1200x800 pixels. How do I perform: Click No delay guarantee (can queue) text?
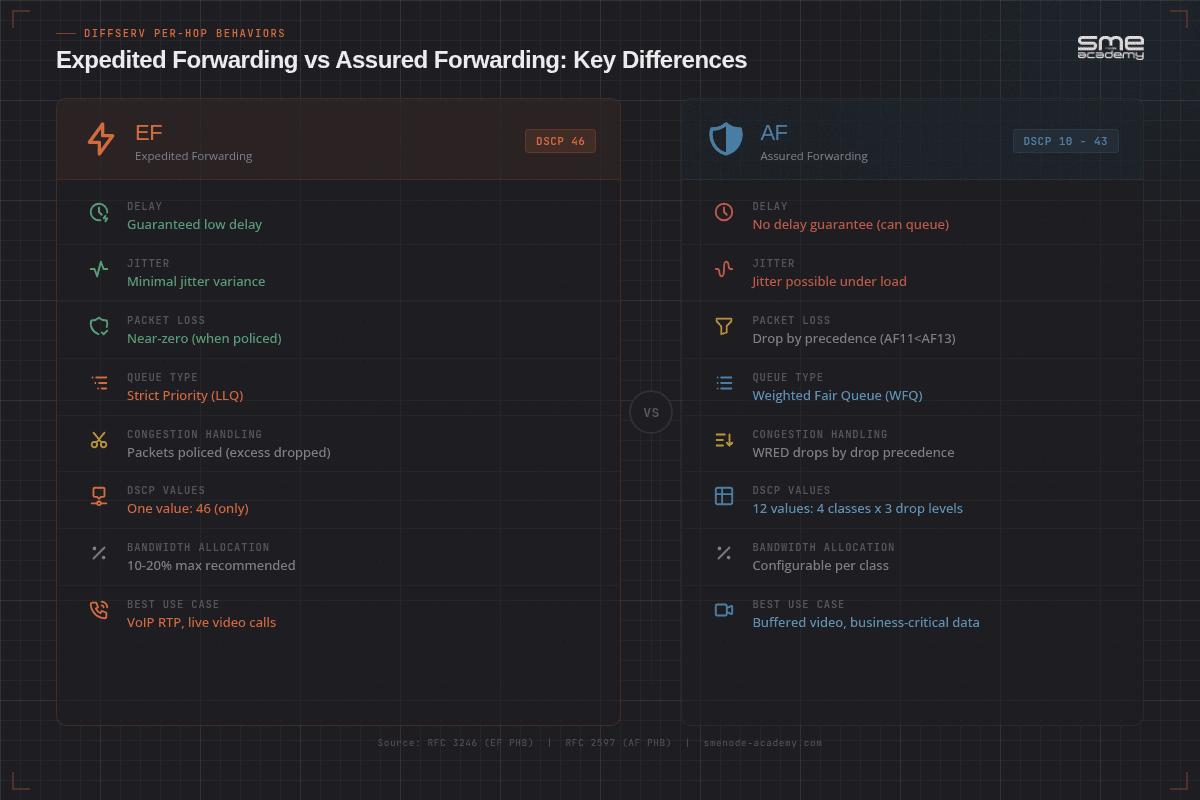pos(851,224)
